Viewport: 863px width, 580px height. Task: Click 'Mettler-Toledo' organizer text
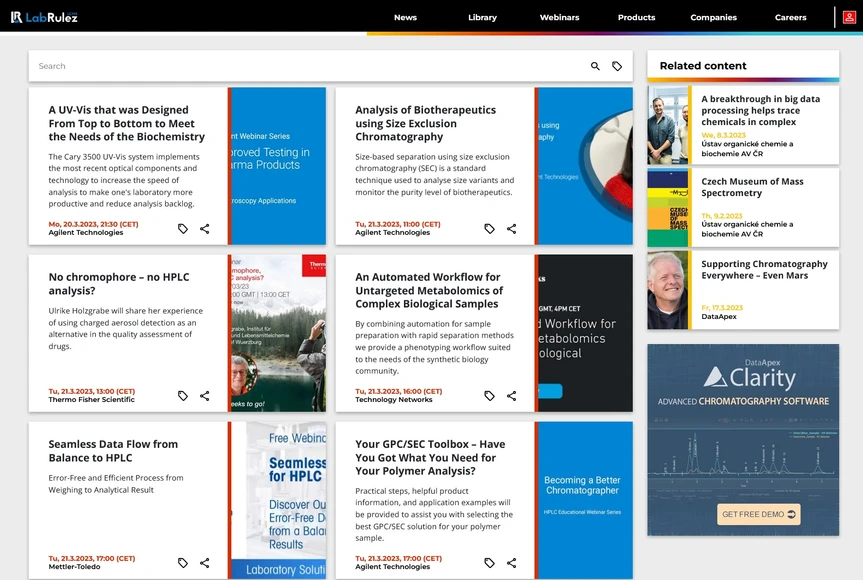(x=74, y=566)
